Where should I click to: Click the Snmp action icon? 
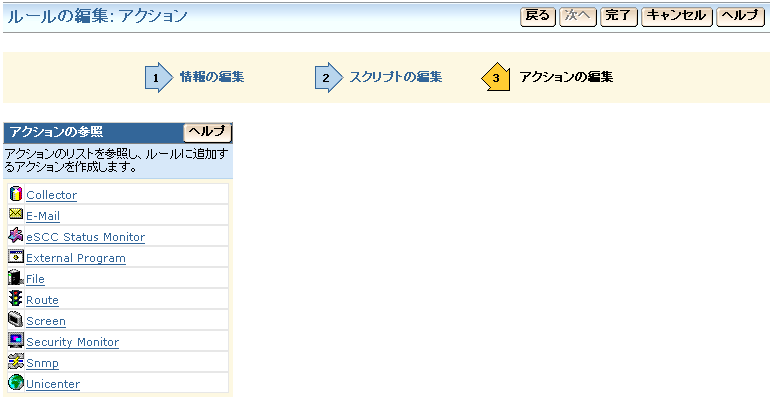click(16, 362)
